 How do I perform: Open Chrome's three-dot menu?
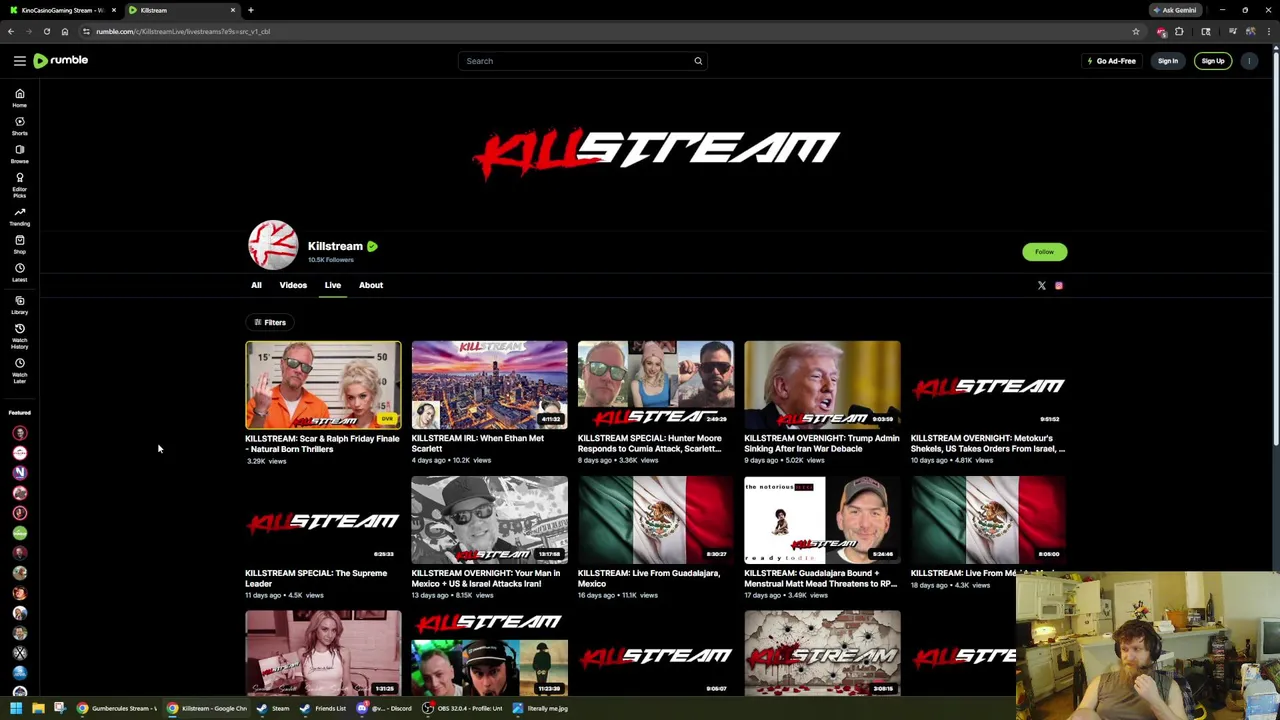point(1268,31)
